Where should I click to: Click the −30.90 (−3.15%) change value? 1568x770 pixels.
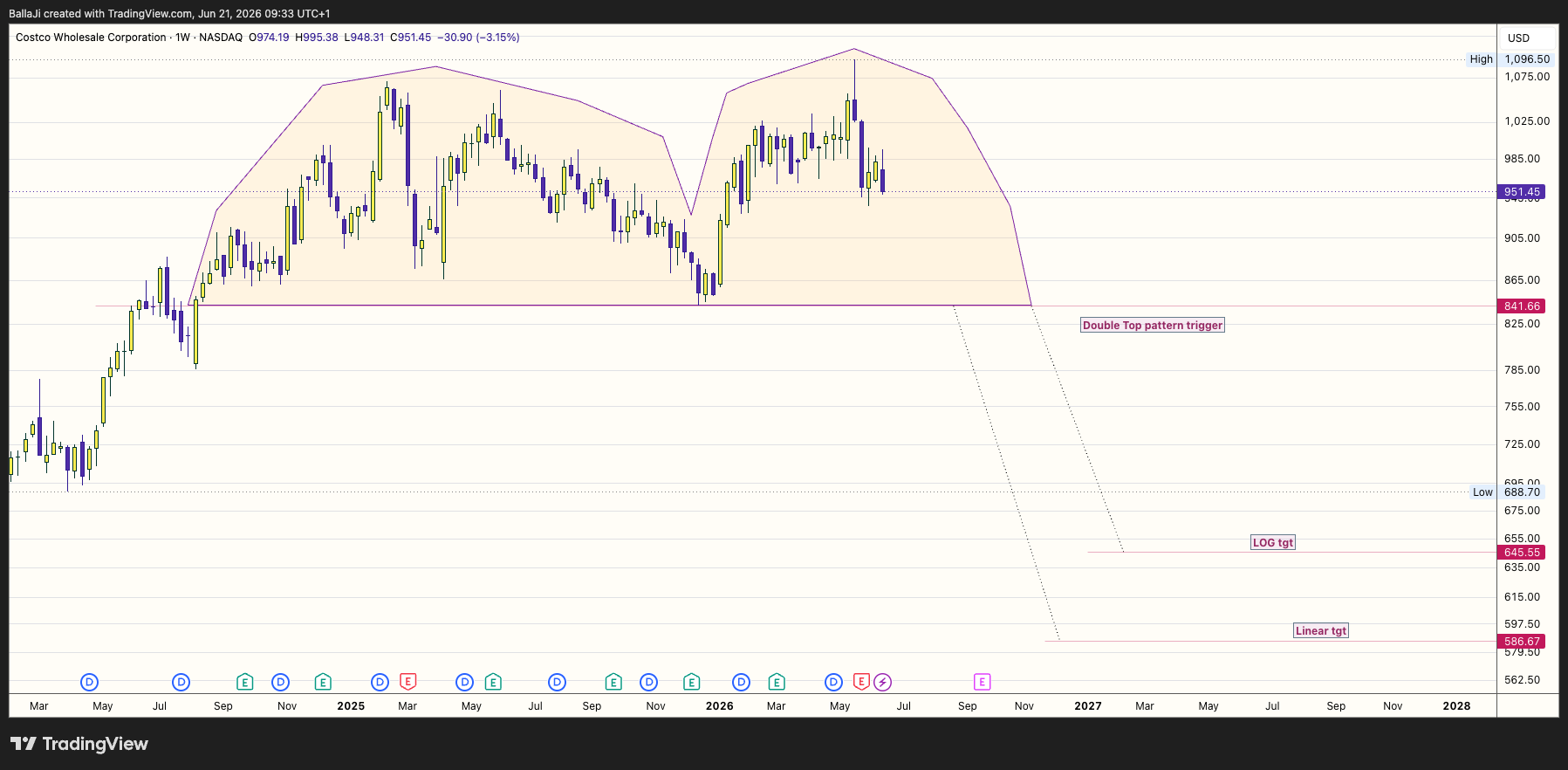click(478, 38)
